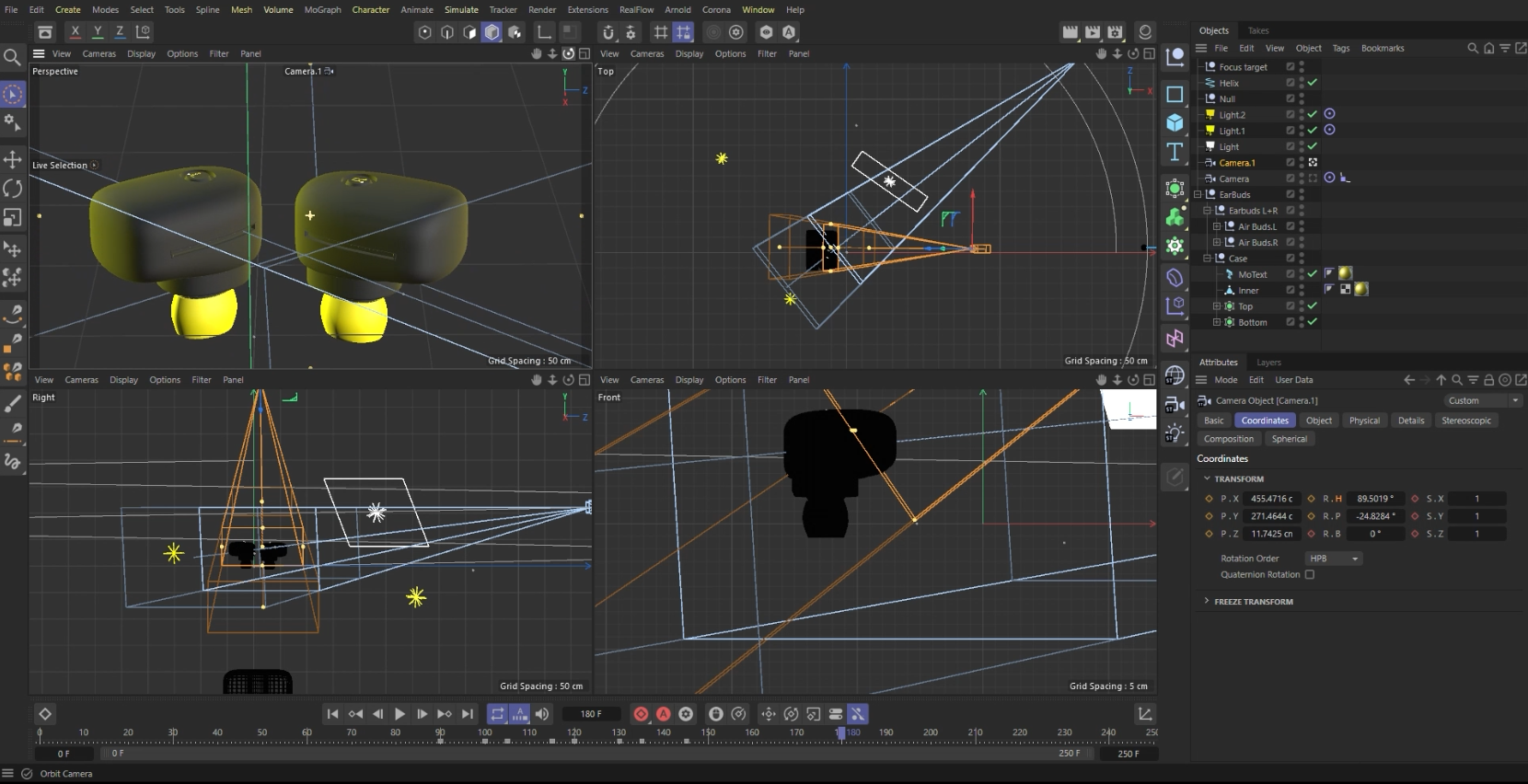The image size is (1528, 784).
Task: Add a Text spline from side palette
Action: click(1175, 152)
